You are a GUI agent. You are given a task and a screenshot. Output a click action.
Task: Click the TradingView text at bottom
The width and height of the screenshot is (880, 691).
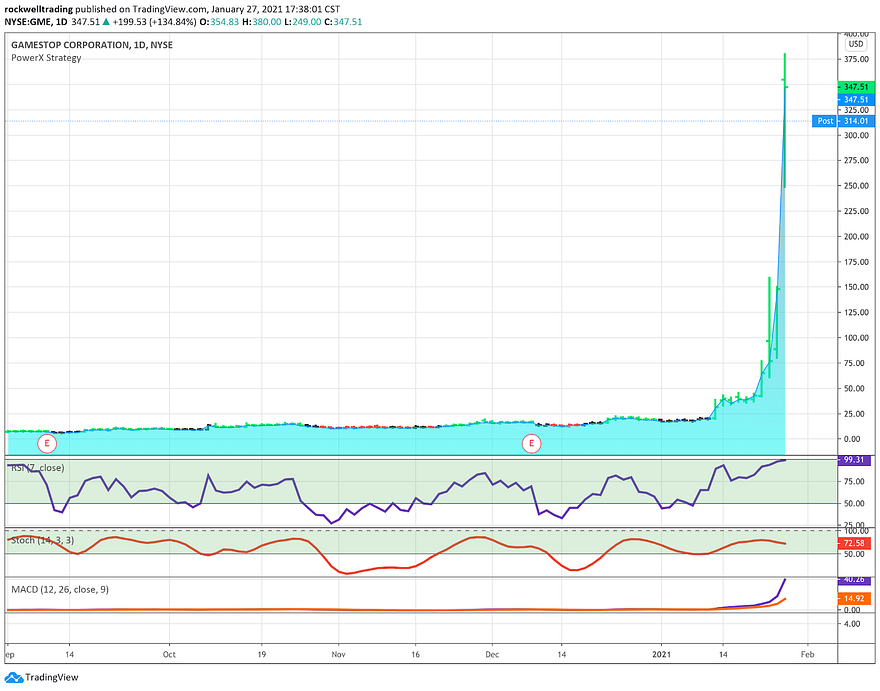click(52, 678)
